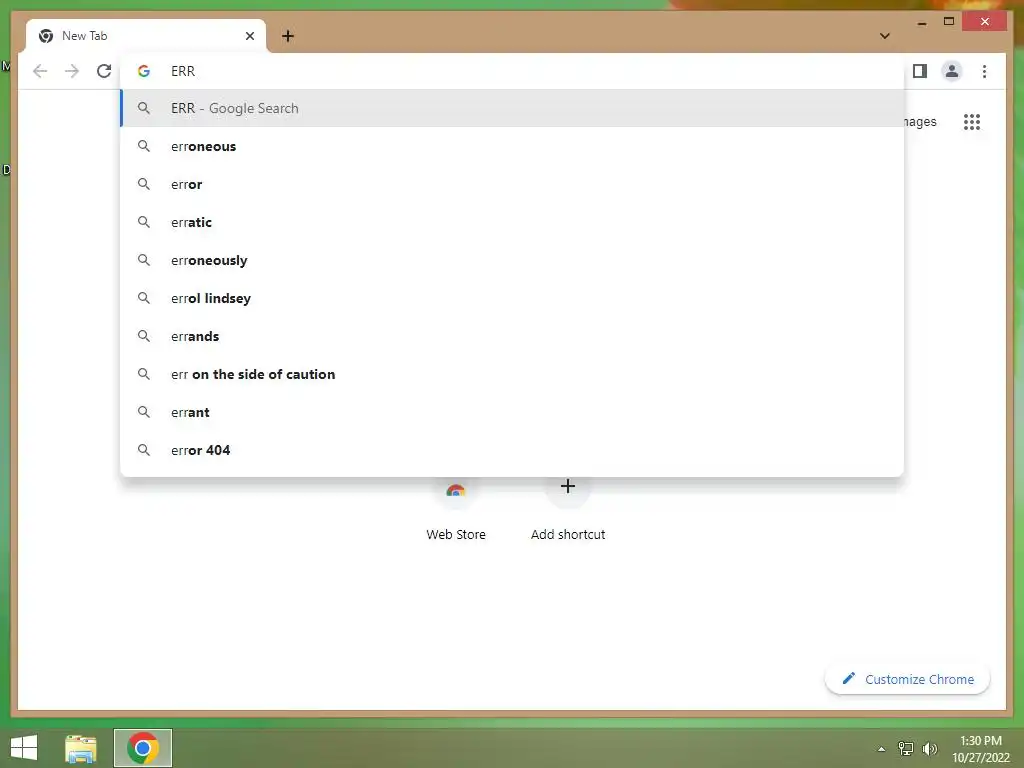Choose the 'errands' suggestion
This screenshot has height=768, width=1024.
pos(513,336)
